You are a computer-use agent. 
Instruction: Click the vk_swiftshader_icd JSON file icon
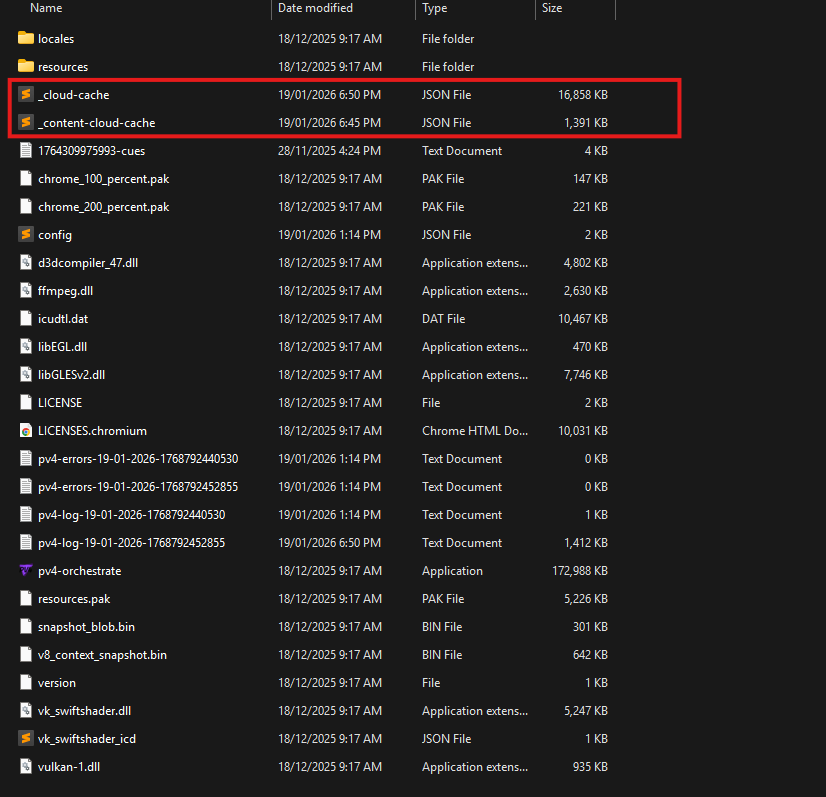click(26, 738)
